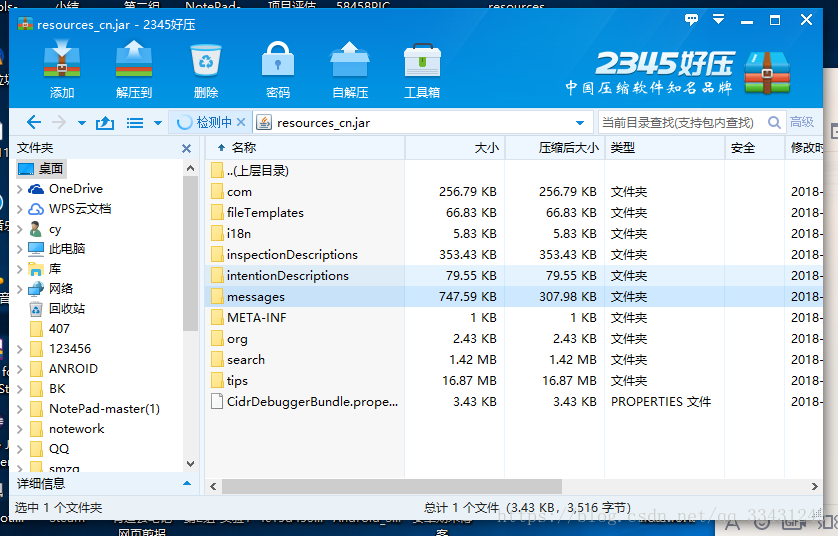Open 高级 advanced search link
The width and height of the screenshot is (838, 536).
[802, 122]
